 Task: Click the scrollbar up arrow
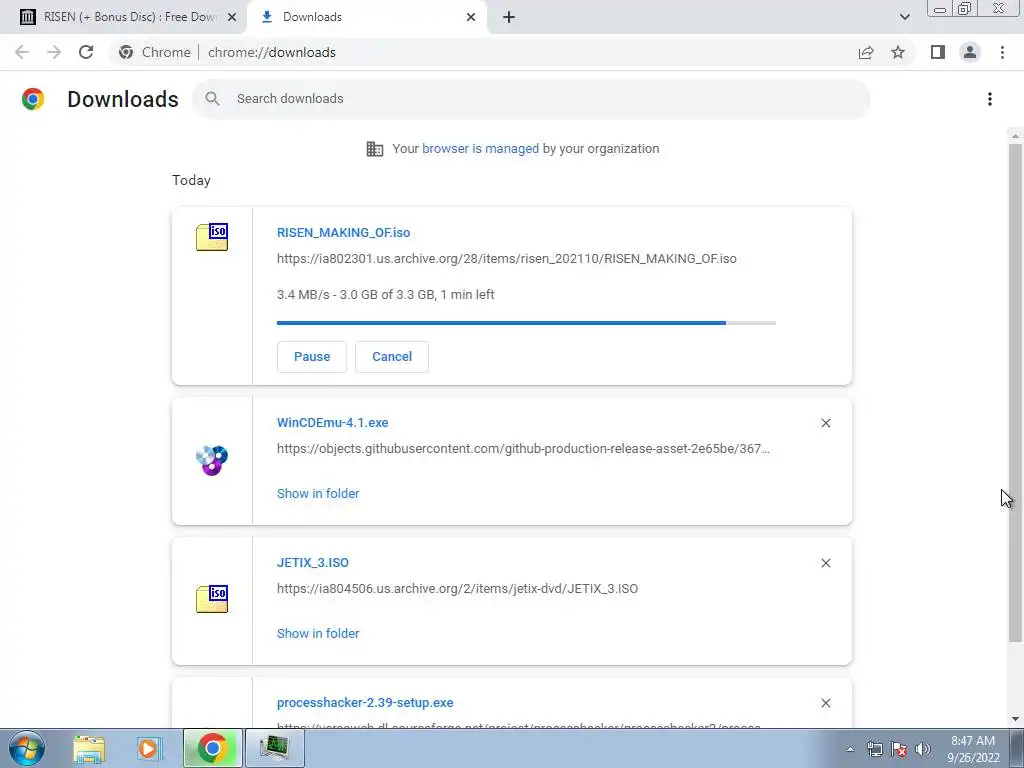coord(1015,136)
